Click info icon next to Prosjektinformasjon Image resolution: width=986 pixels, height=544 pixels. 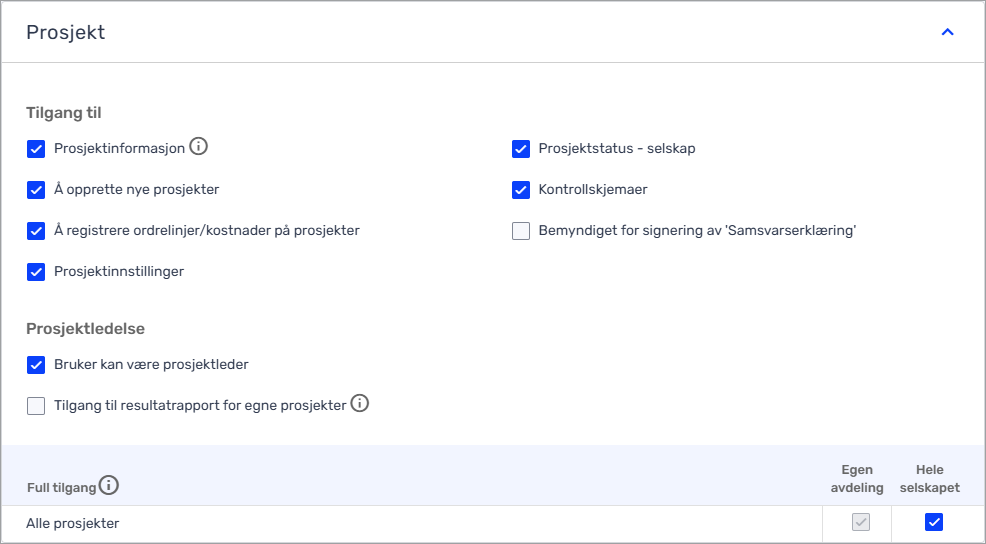198,147
